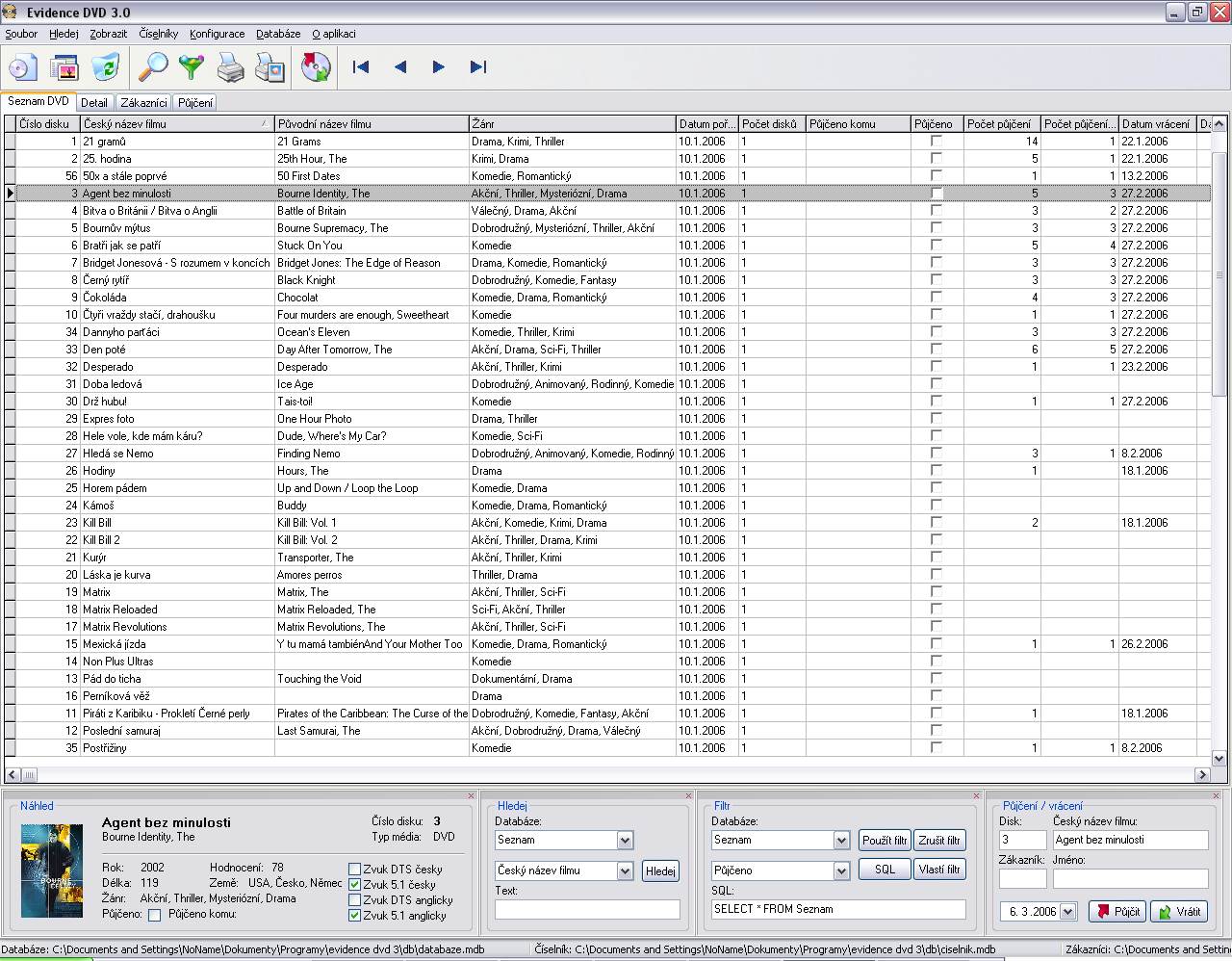Go to next record arrow
The width and height of the screenshot is (1232, 961).
click(439, 67)
